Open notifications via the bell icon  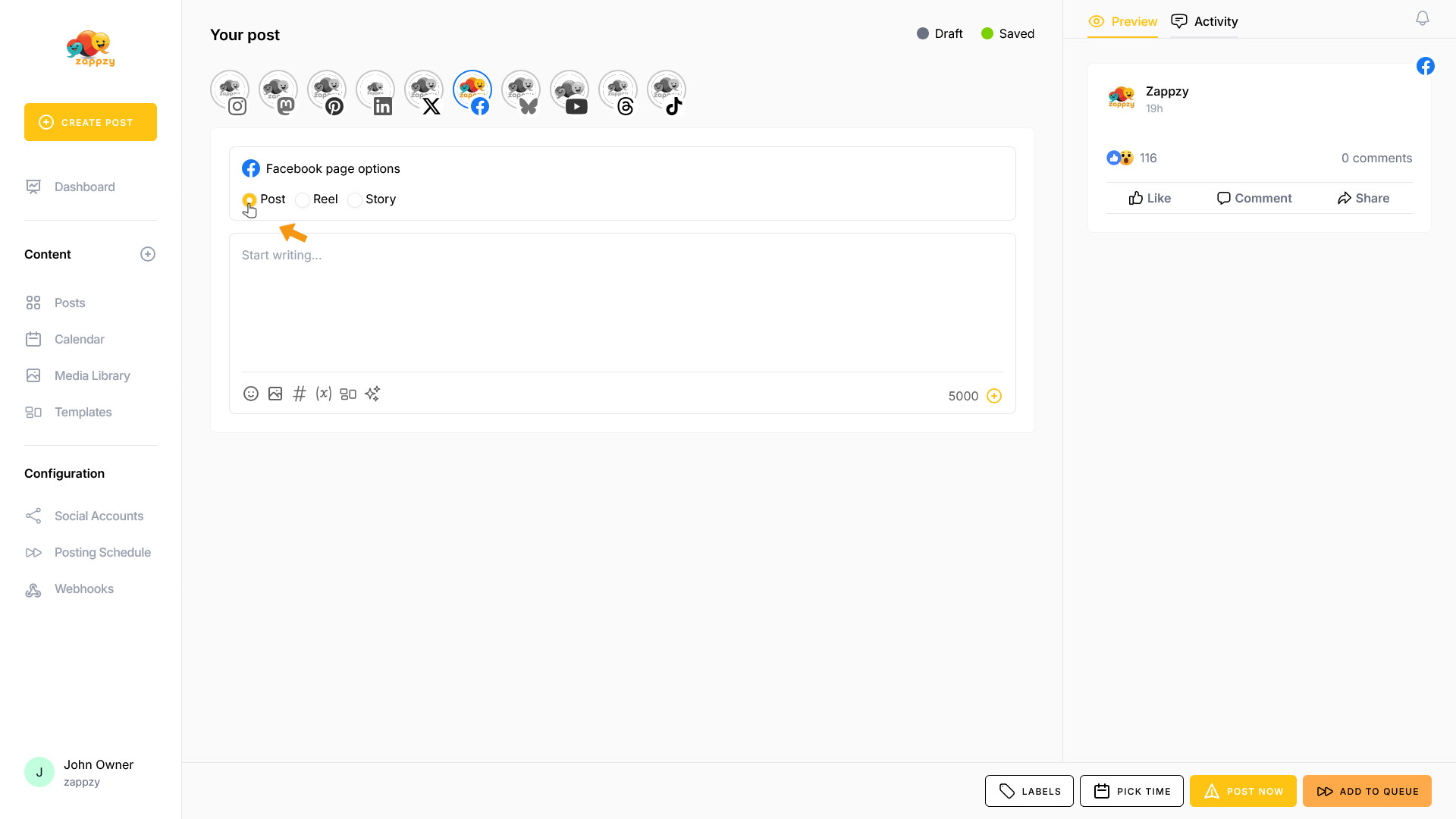click(x=1423, y=19)
